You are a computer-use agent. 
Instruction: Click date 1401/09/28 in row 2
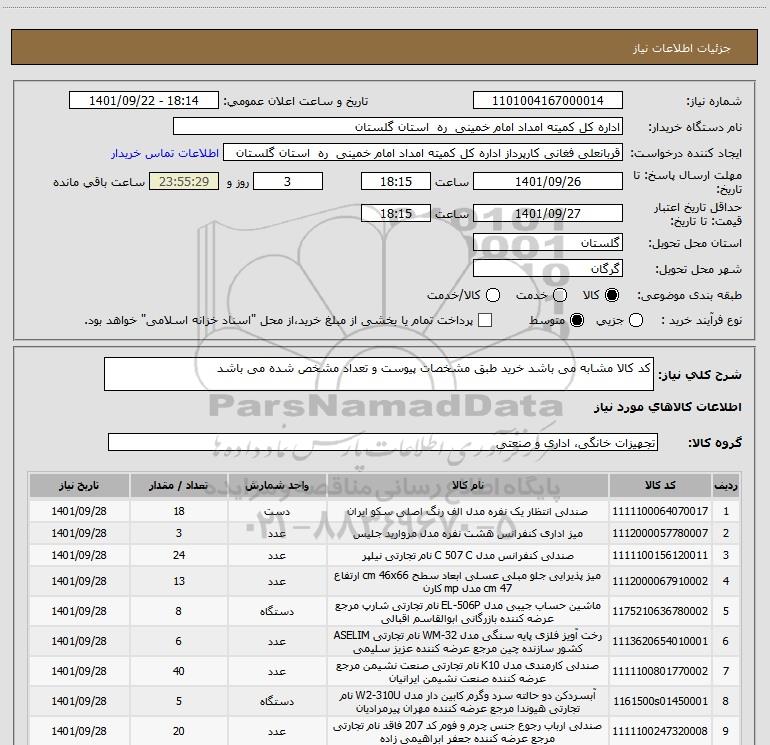79,533
